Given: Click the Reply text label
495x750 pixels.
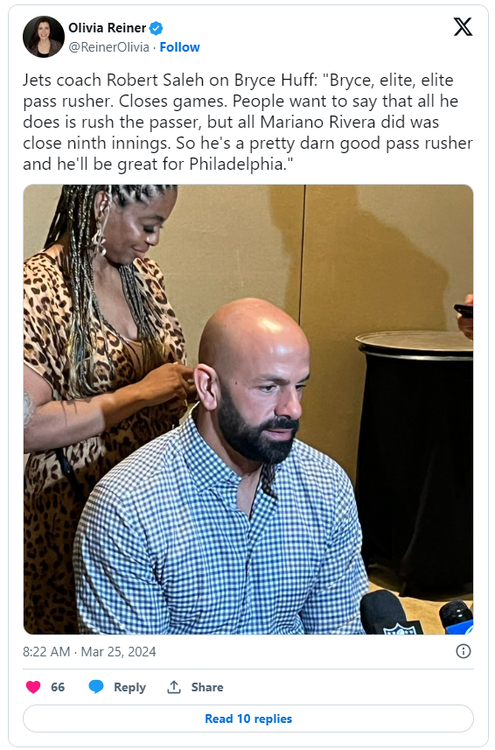Looking at the screenshot, I should tap(130, 687).
